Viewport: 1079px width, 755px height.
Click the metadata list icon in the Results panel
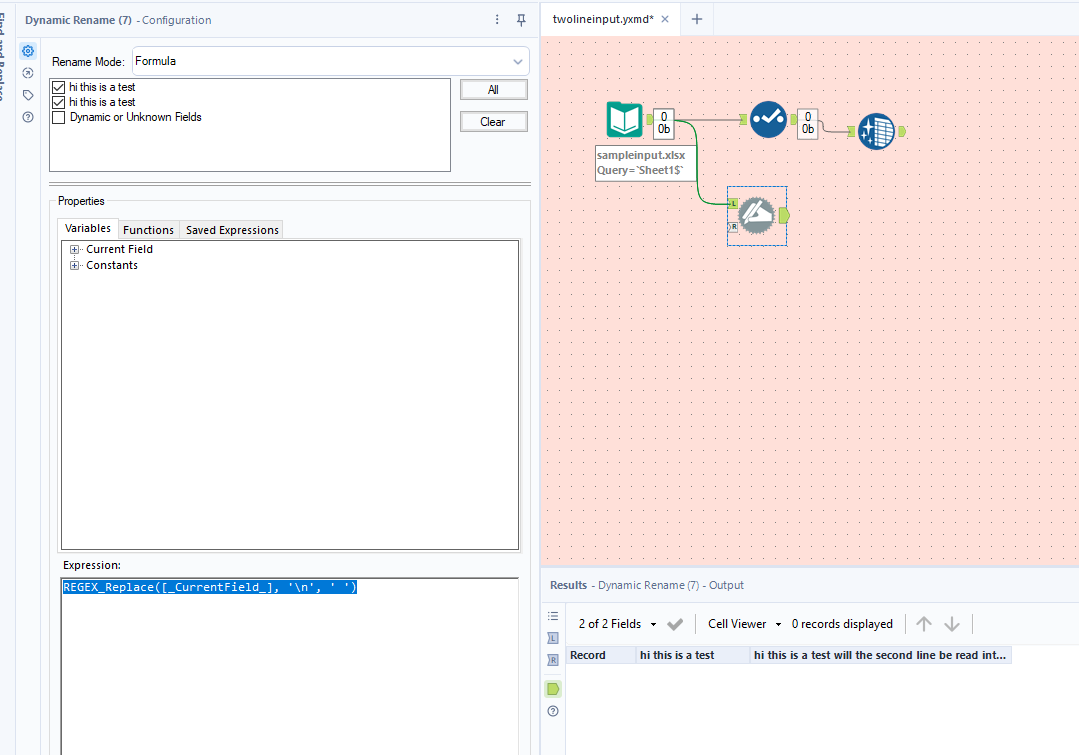tap(553, 616)
